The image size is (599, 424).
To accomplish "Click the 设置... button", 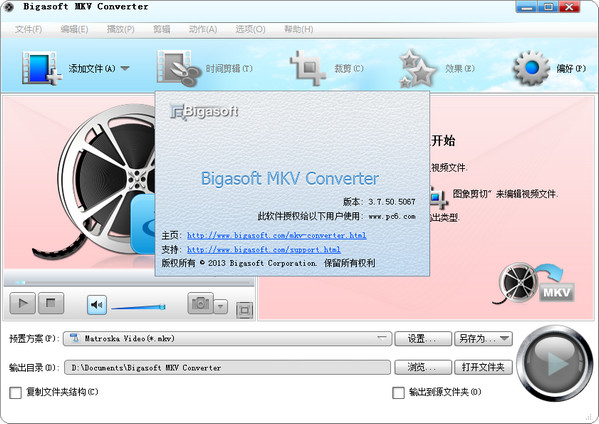I will (x=423, y=338).
